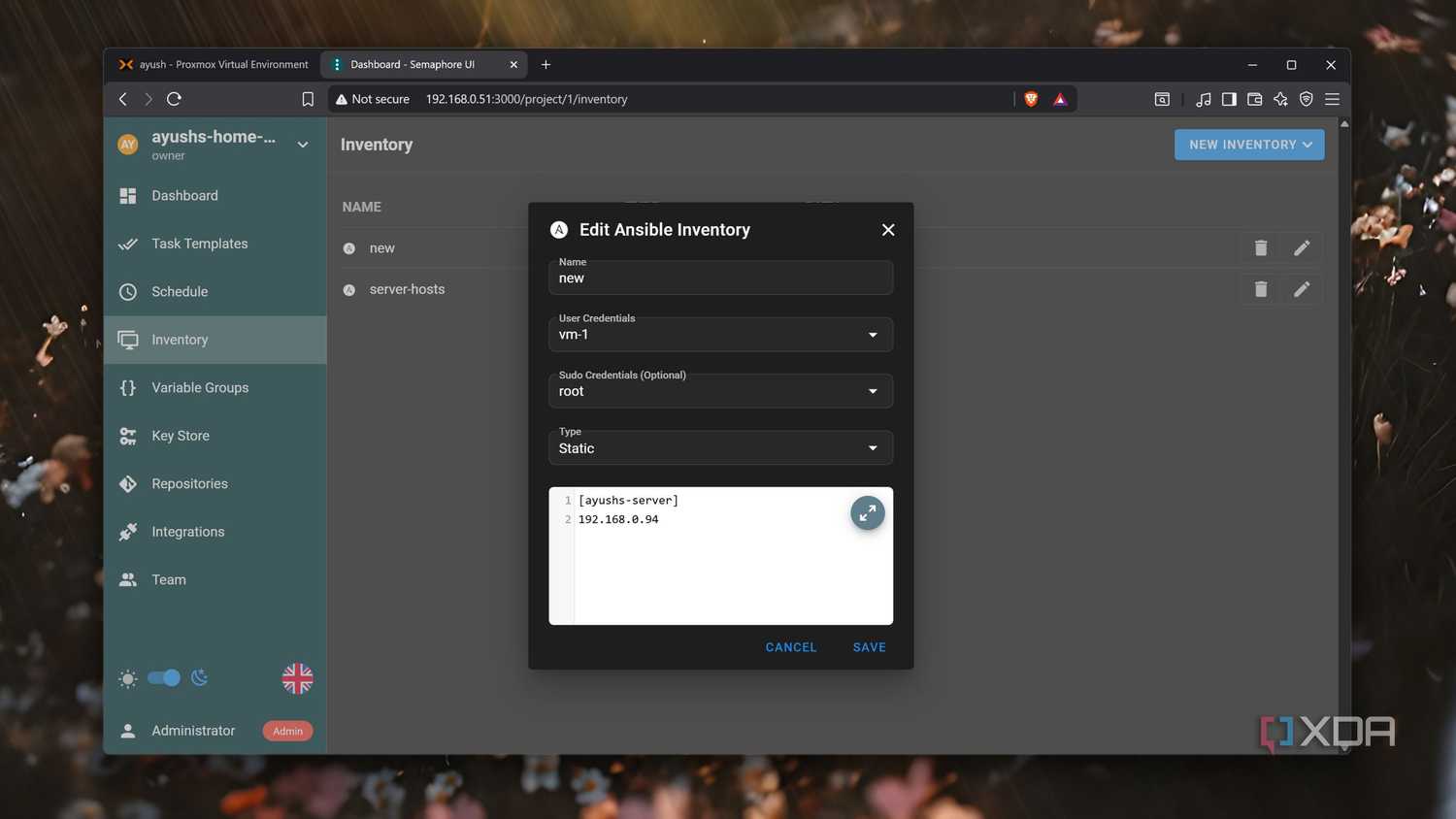Click the Inventory monitor icon
Image resolution: width=1456 pixels, height=819 pixels.
(x=128, y=340)
